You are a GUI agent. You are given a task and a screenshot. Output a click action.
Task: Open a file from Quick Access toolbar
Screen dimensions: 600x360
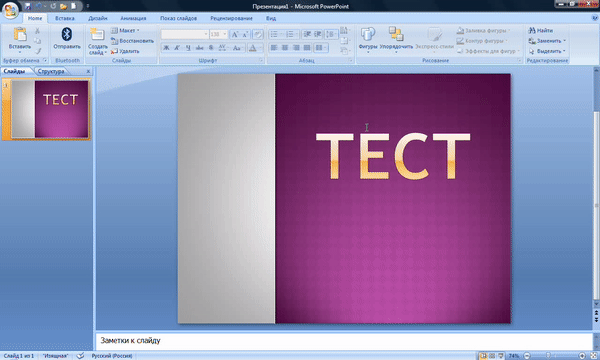click(64, 7)
